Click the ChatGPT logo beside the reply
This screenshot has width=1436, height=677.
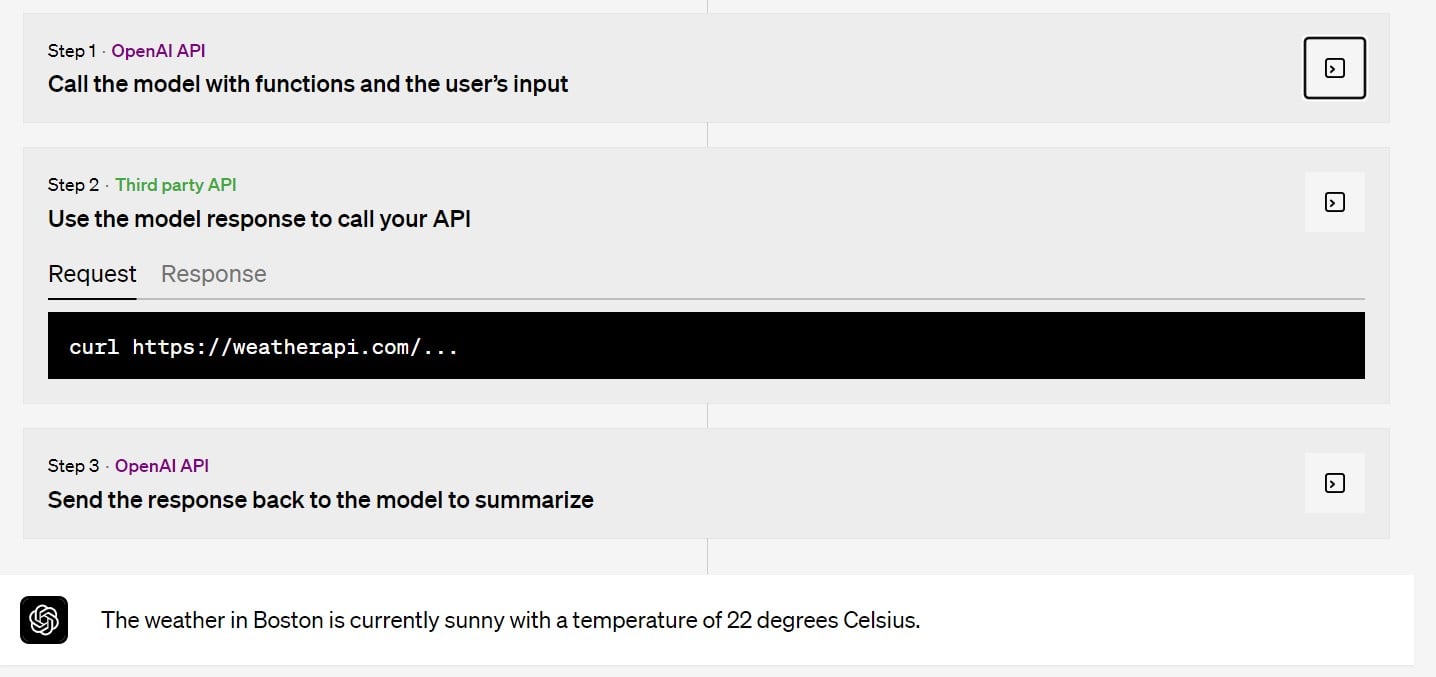pos(44,620)
